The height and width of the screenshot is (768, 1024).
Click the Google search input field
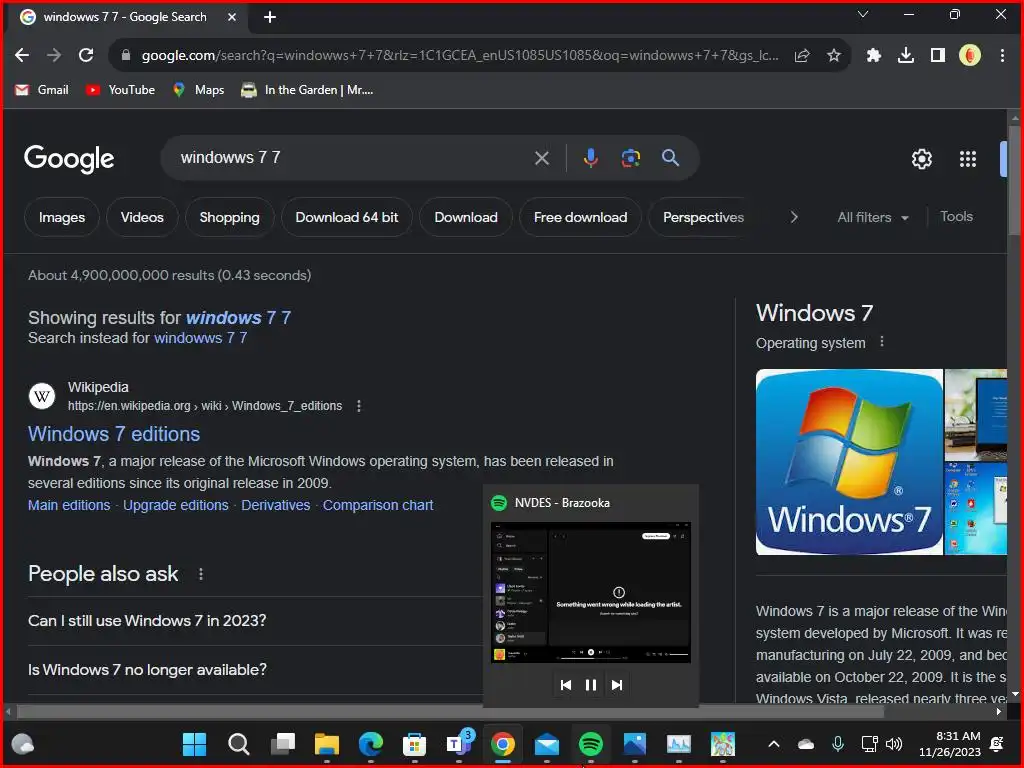pyautogui.click(x=353, y=158)
